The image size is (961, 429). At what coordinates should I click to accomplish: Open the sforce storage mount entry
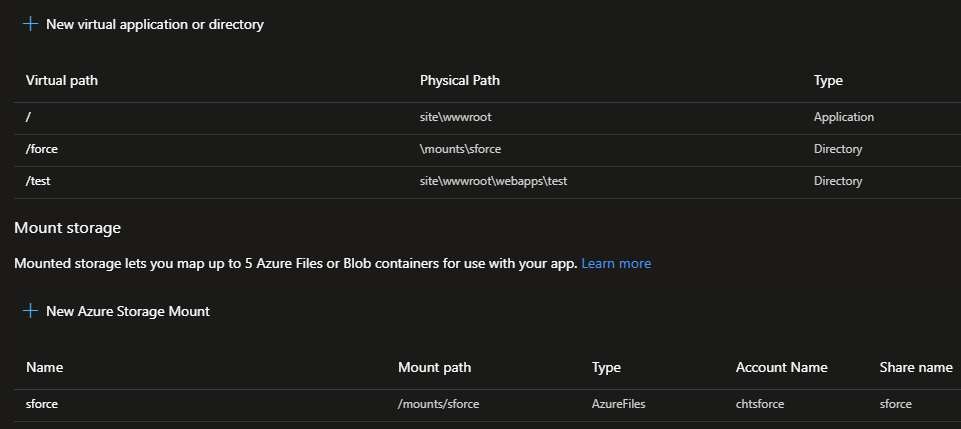44,404
